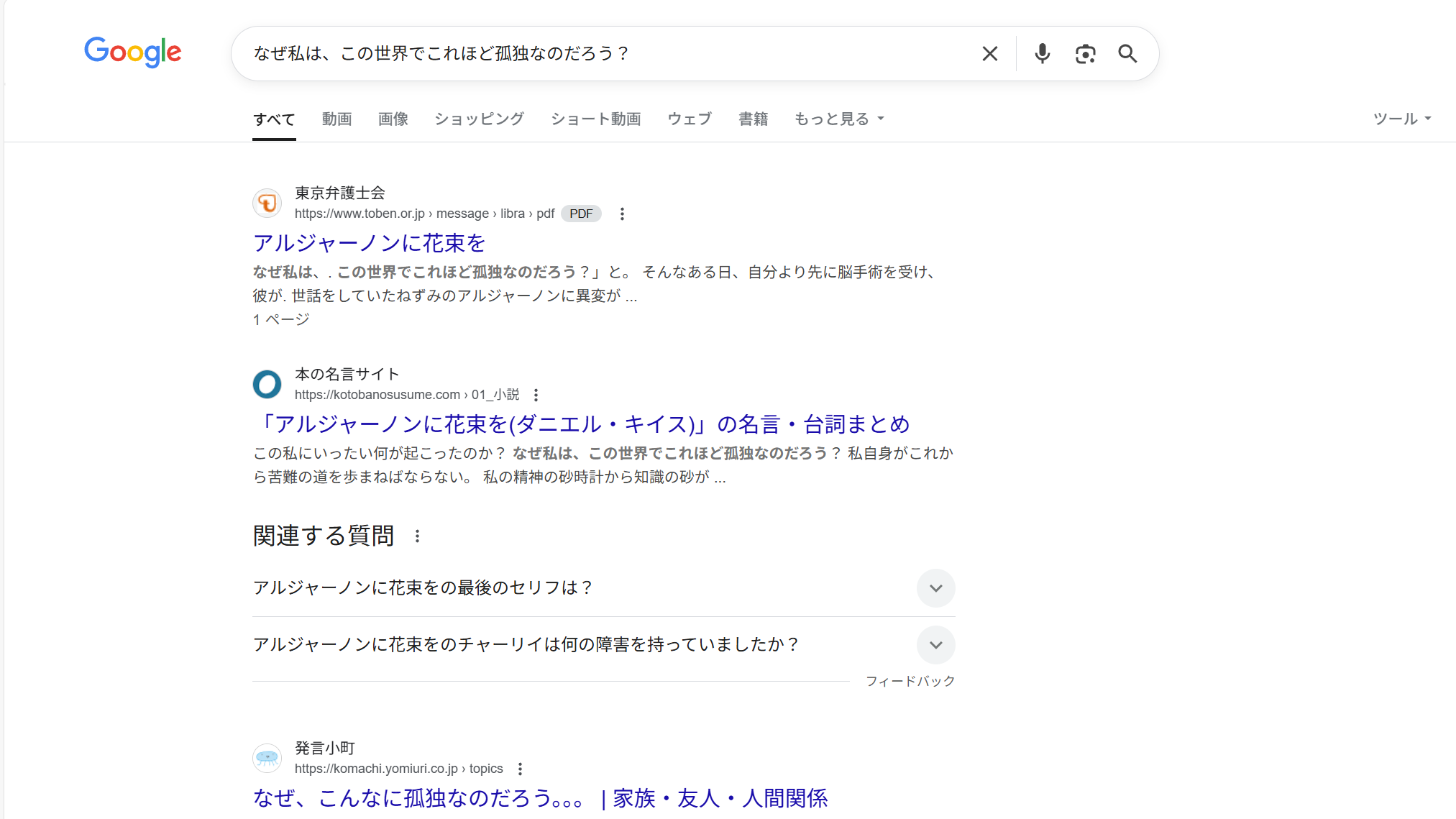Image resolution: width=1456 pixels, height=819 pixels.
Task: Click the 本の名言サイト site favicon
Action: point(267,385)
